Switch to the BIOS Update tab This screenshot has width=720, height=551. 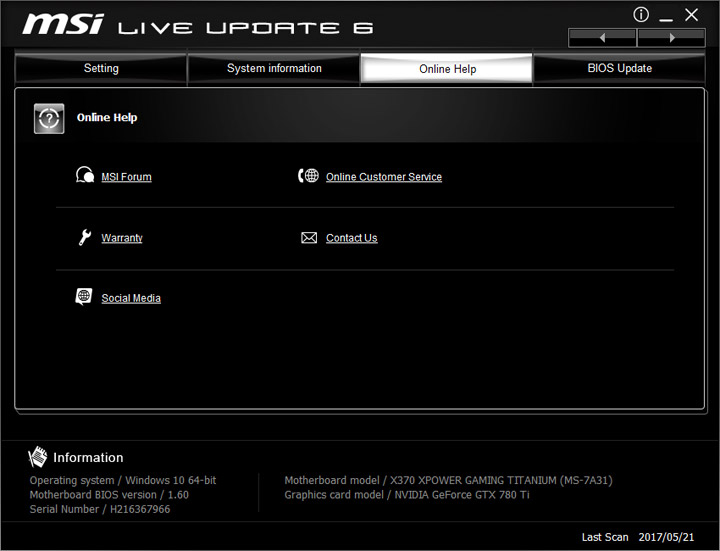point(619,68)
